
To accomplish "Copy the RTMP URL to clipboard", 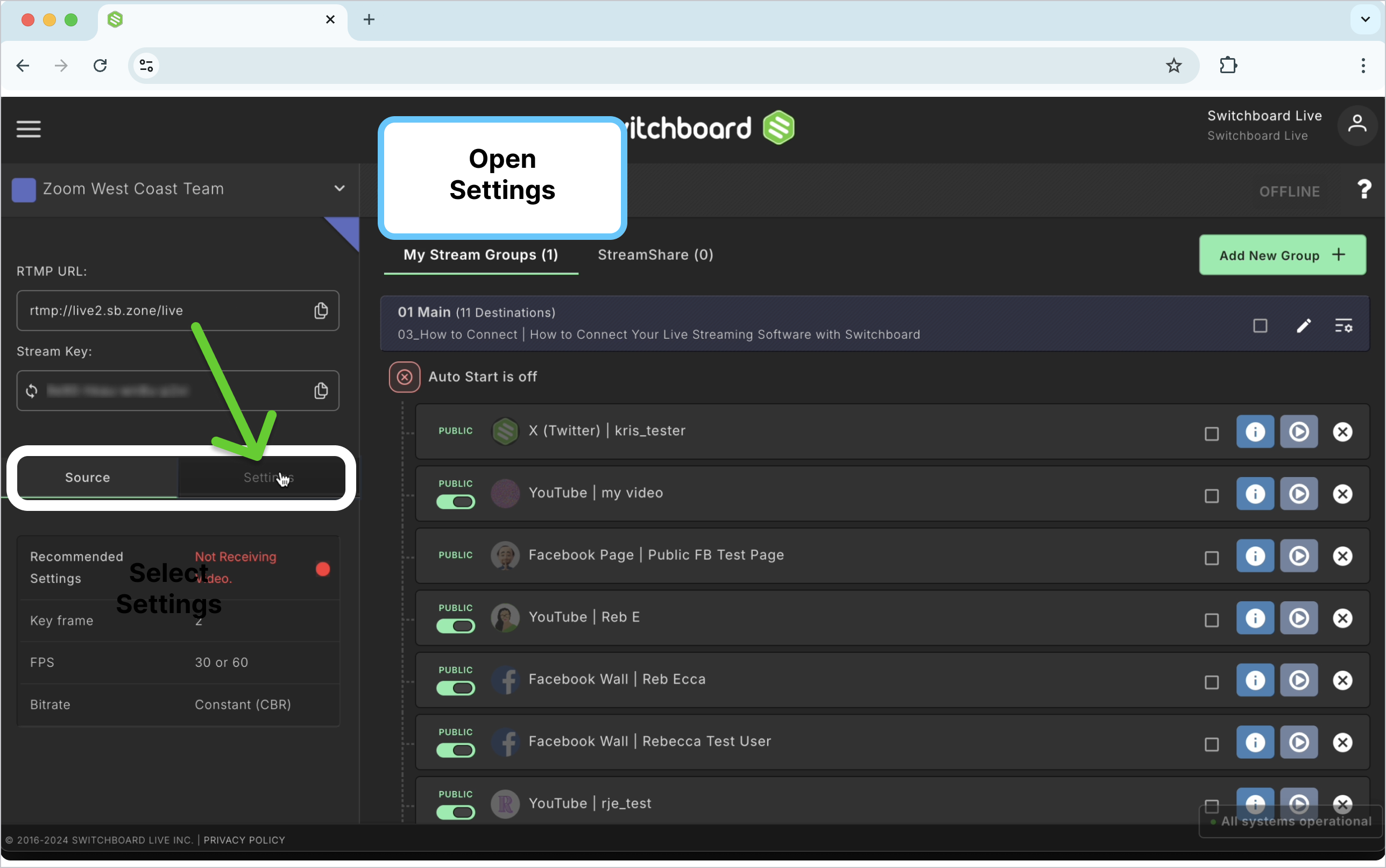I will (x=321, y=310).
